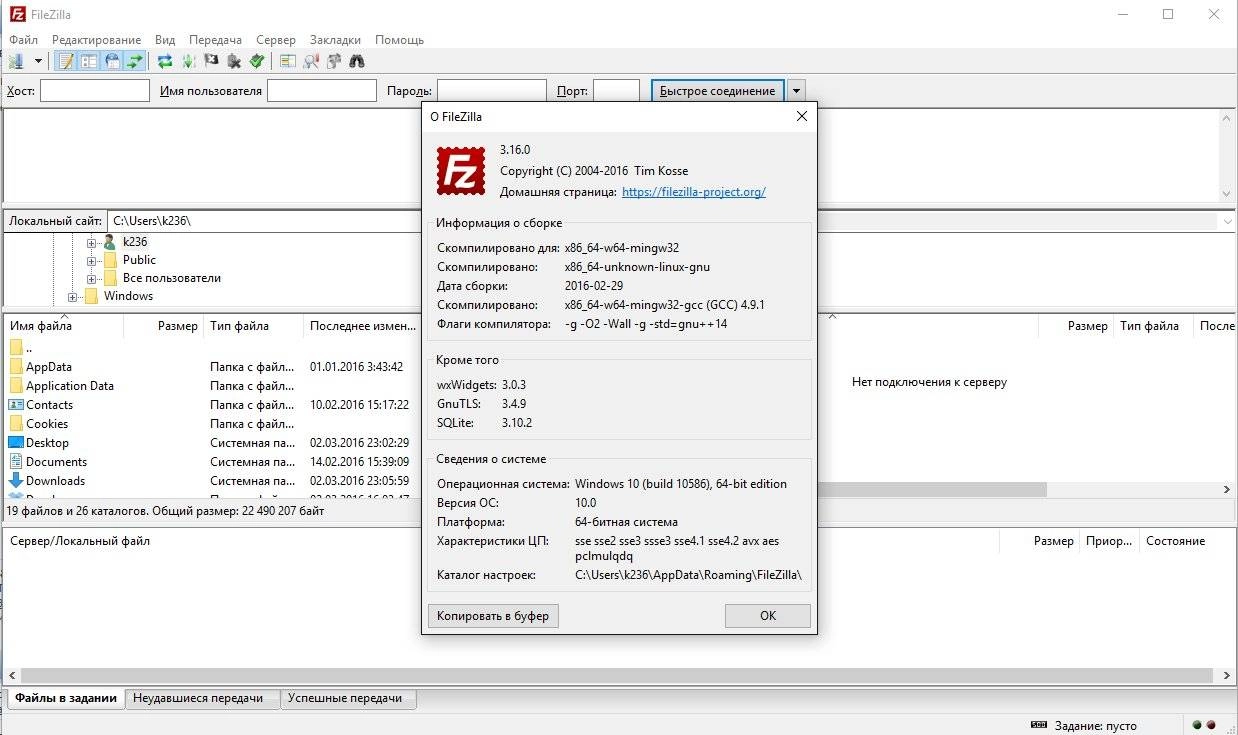Open the Передача menu
Viewport: 1238px width, 735px height.
(215, 40)
